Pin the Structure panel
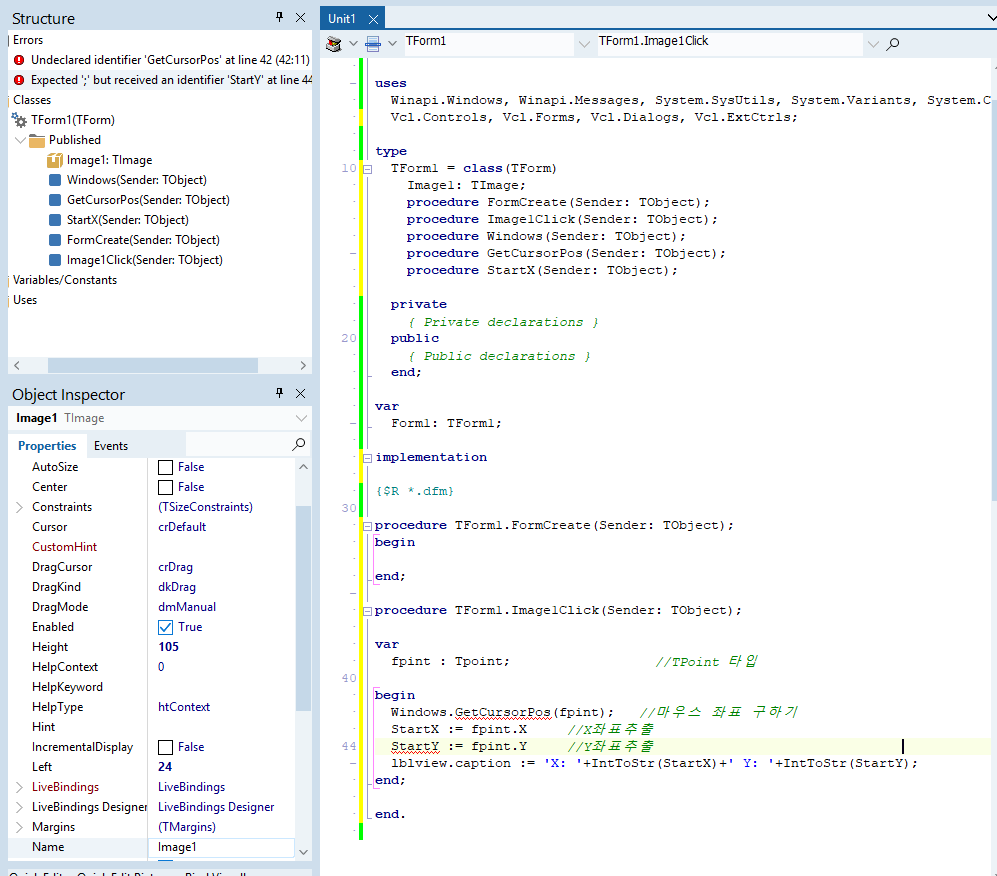 280,18
